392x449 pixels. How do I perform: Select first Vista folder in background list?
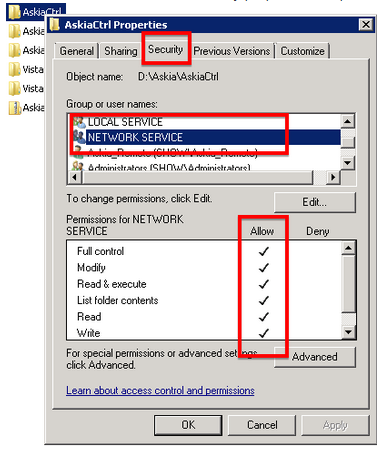coord(27,70)
